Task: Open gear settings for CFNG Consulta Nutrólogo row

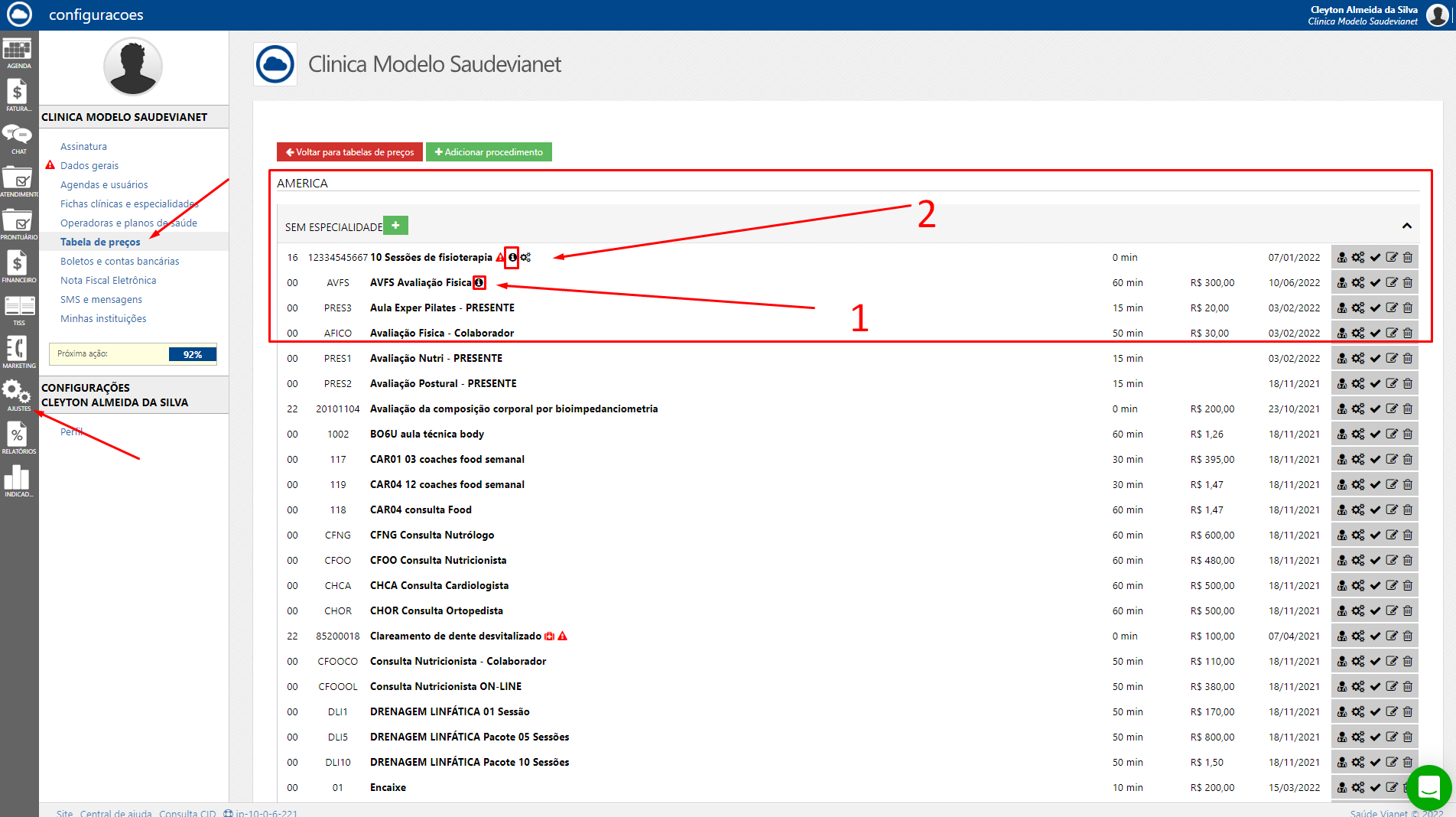Action: 1358,535
